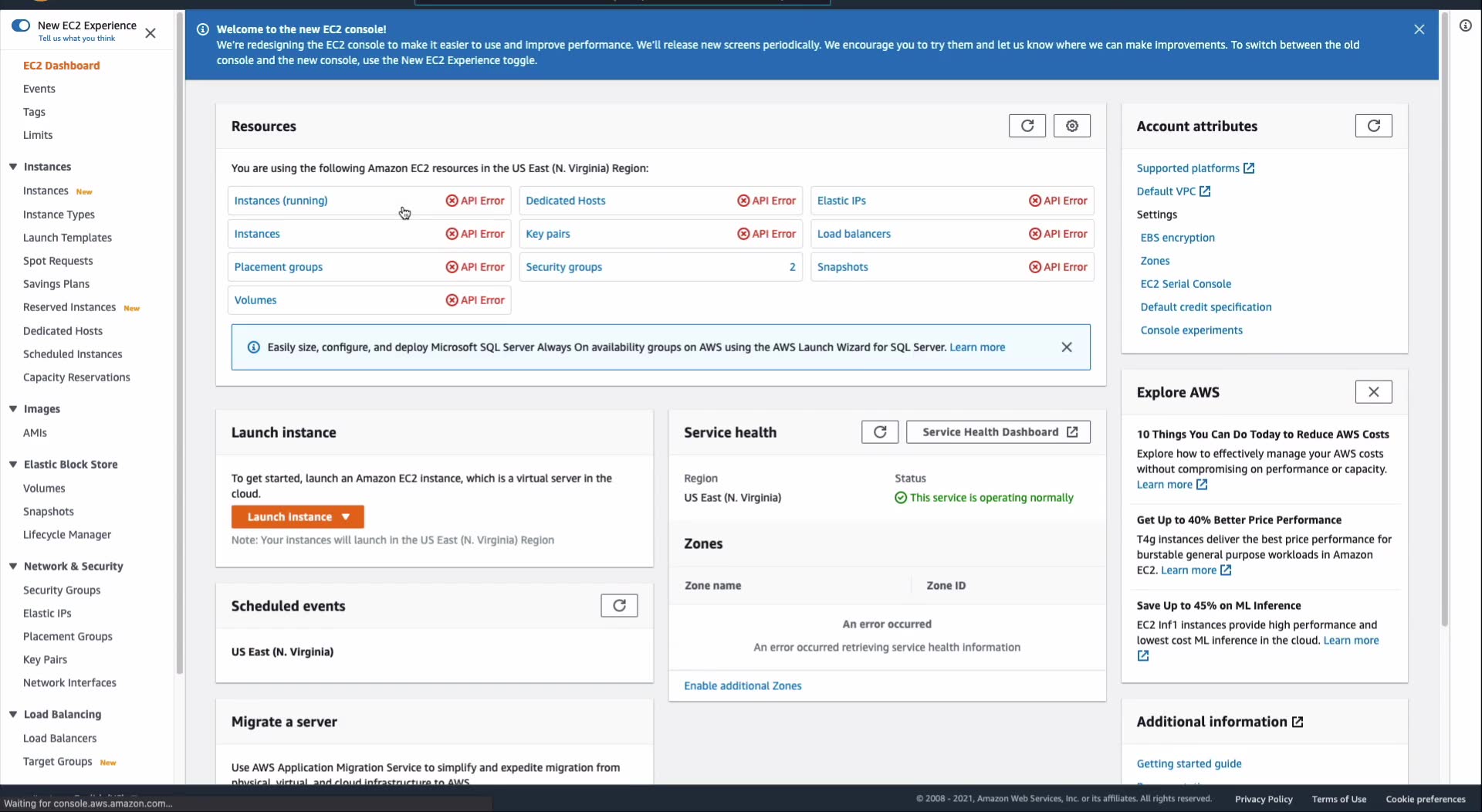This screenshot has width=1482, height=812.
Task: Open Privacy Policy in footer
Action: [x=1264, y=800]
